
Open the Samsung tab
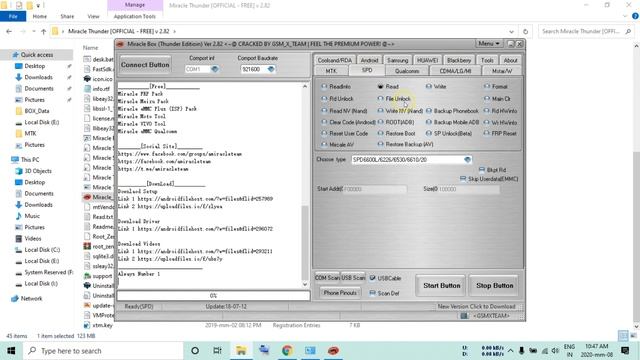click(x=398, y=60)
